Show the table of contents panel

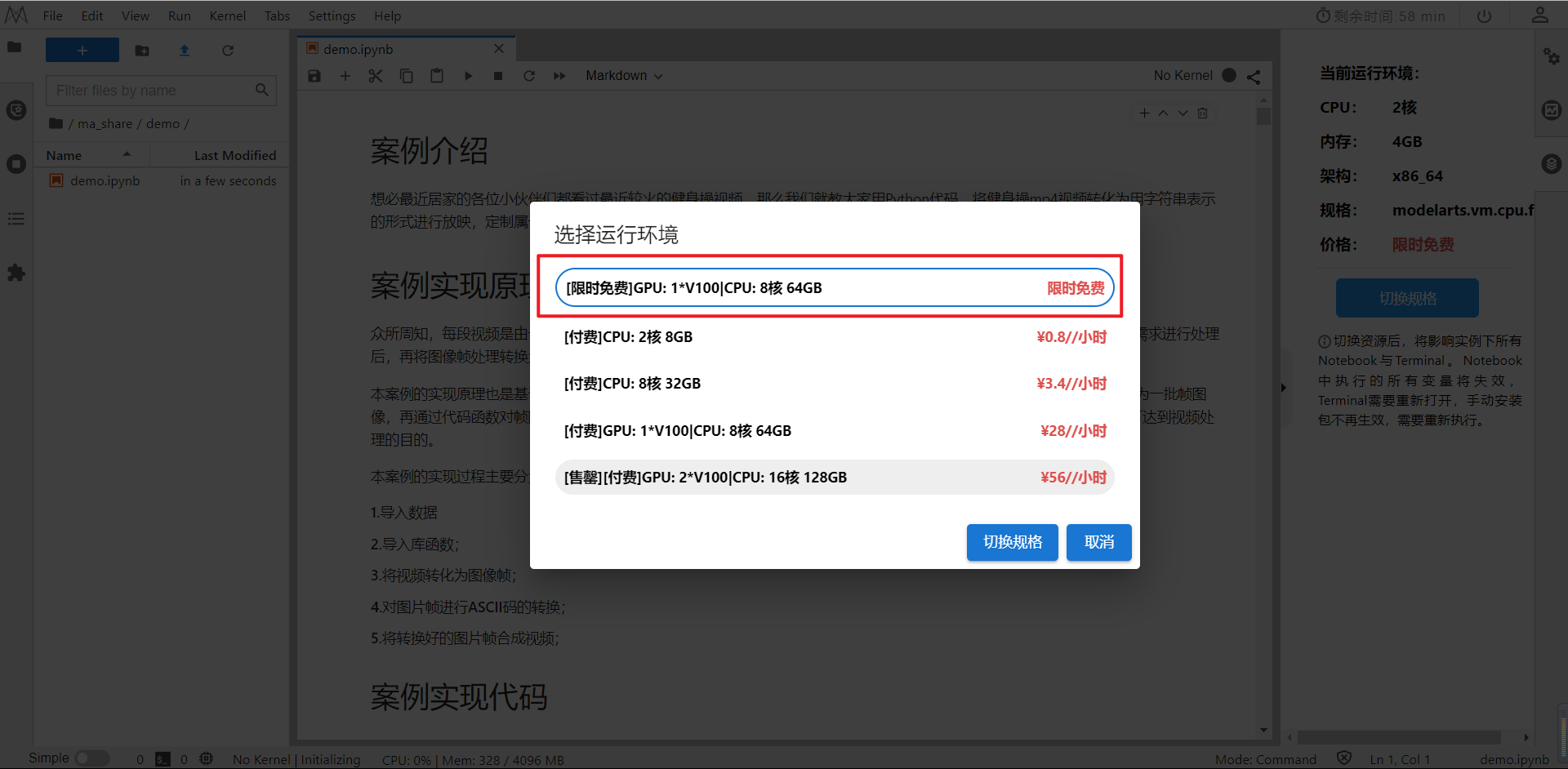tap(16, 219)
